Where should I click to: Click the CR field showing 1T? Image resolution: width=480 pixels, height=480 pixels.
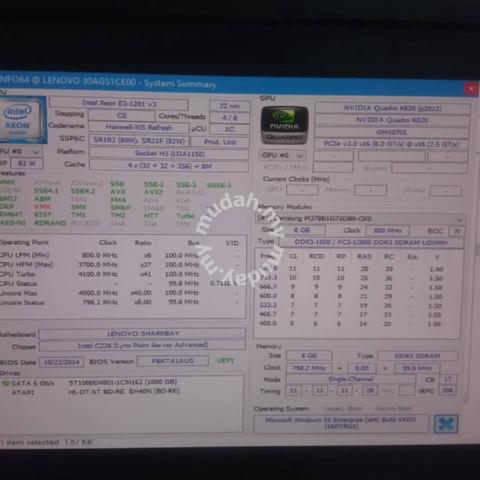(448, 379)
